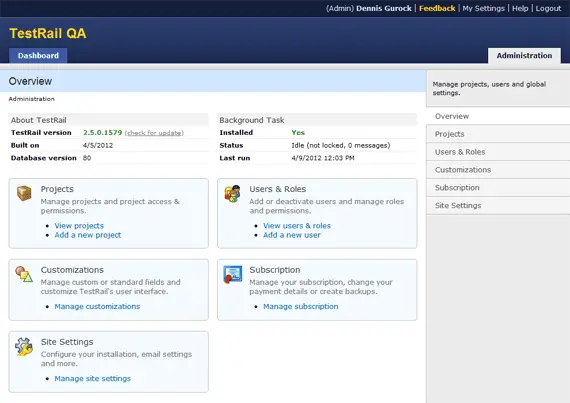Select Projects in the sidebar
Screen dimensions: 570x403
tap(498, 134)
